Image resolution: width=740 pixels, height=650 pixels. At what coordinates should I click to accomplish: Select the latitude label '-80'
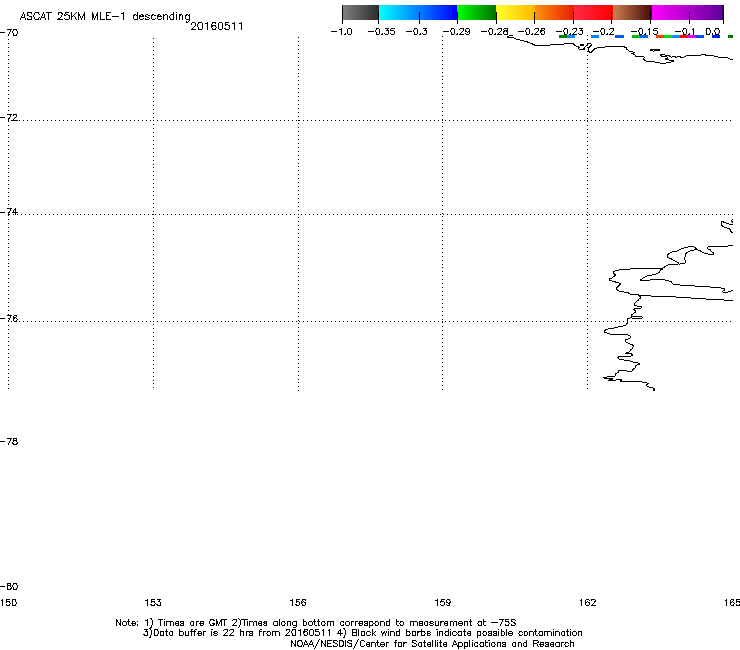point(9,587)
